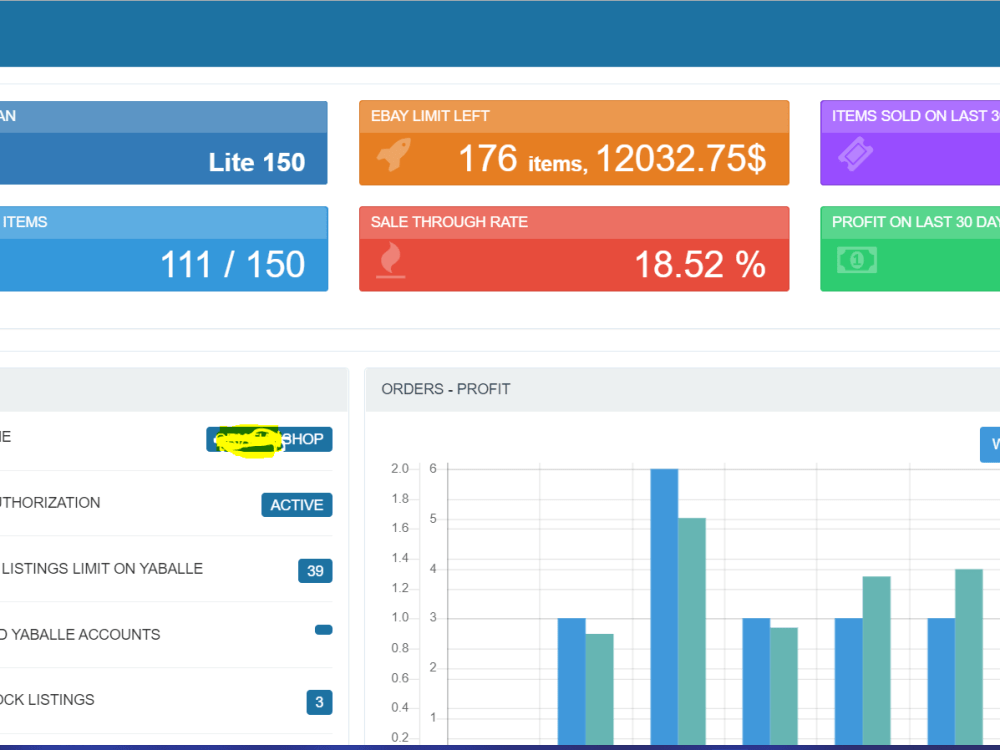Click the ticket icon in Items Sold card

pos(855,154)
